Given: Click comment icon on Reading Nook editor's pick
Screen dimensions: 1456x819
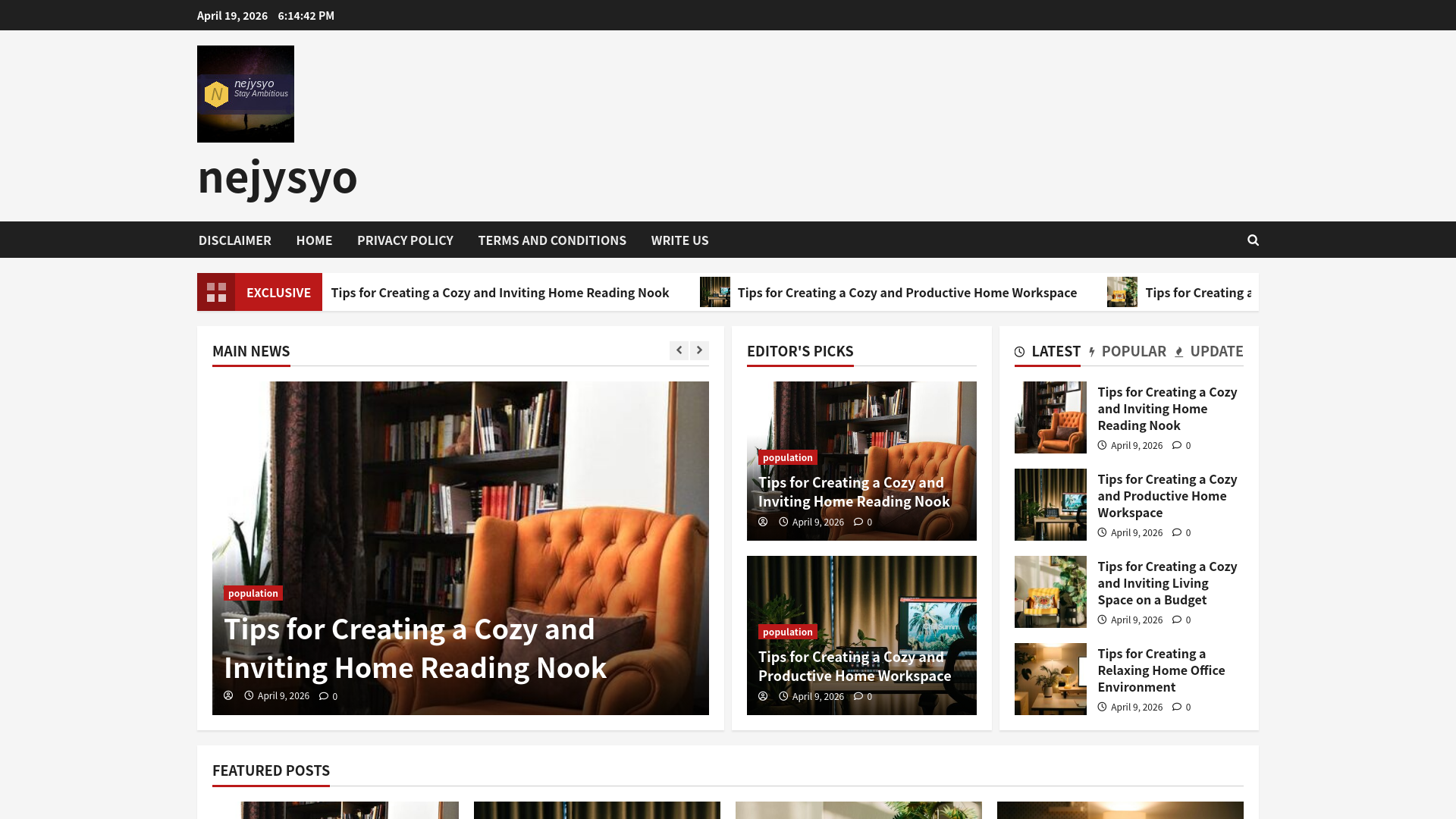Looking at the screenshot, I should [858, 522].
